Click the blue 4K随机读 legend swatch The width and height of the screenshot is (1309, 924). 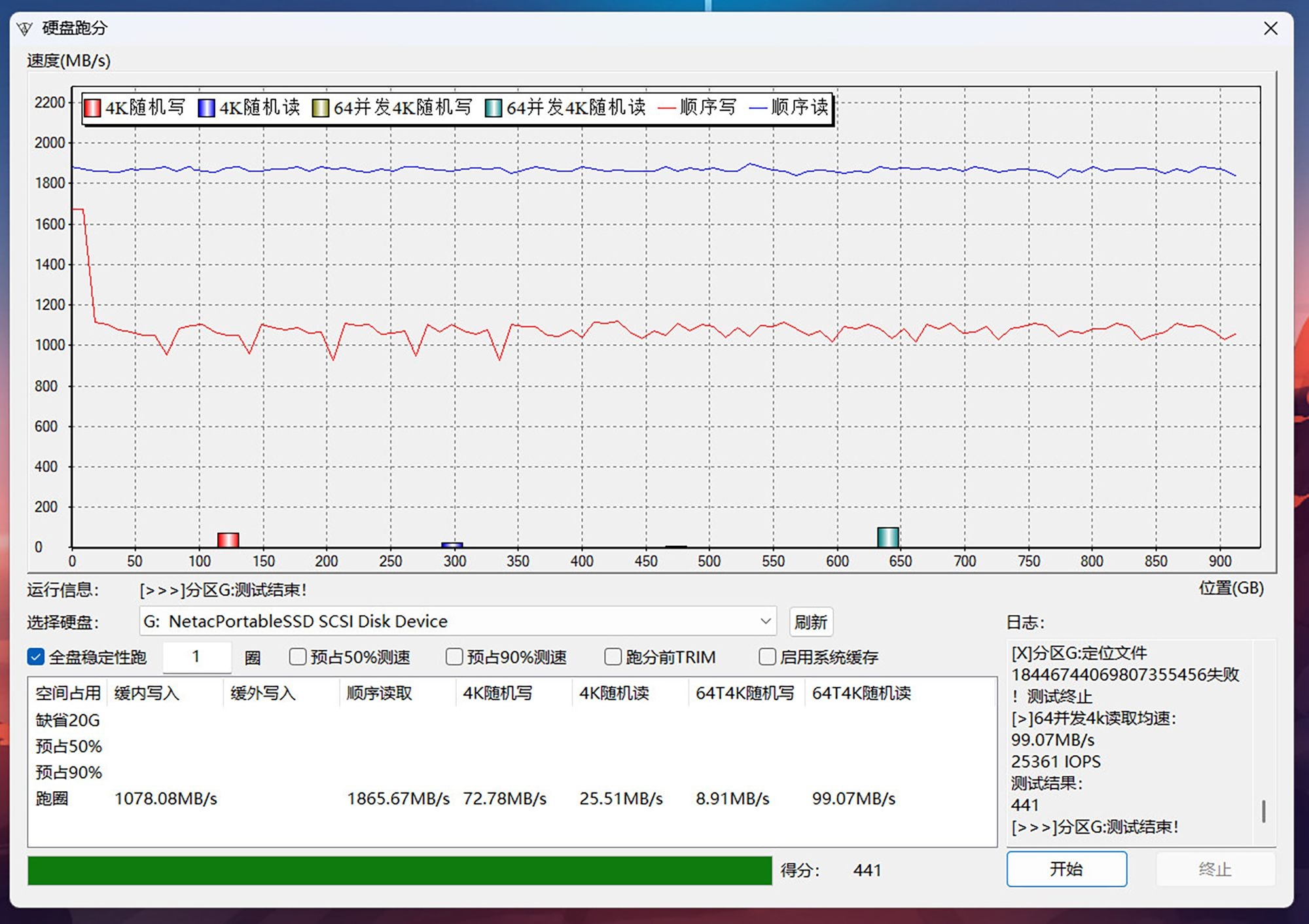pos(206,108)
